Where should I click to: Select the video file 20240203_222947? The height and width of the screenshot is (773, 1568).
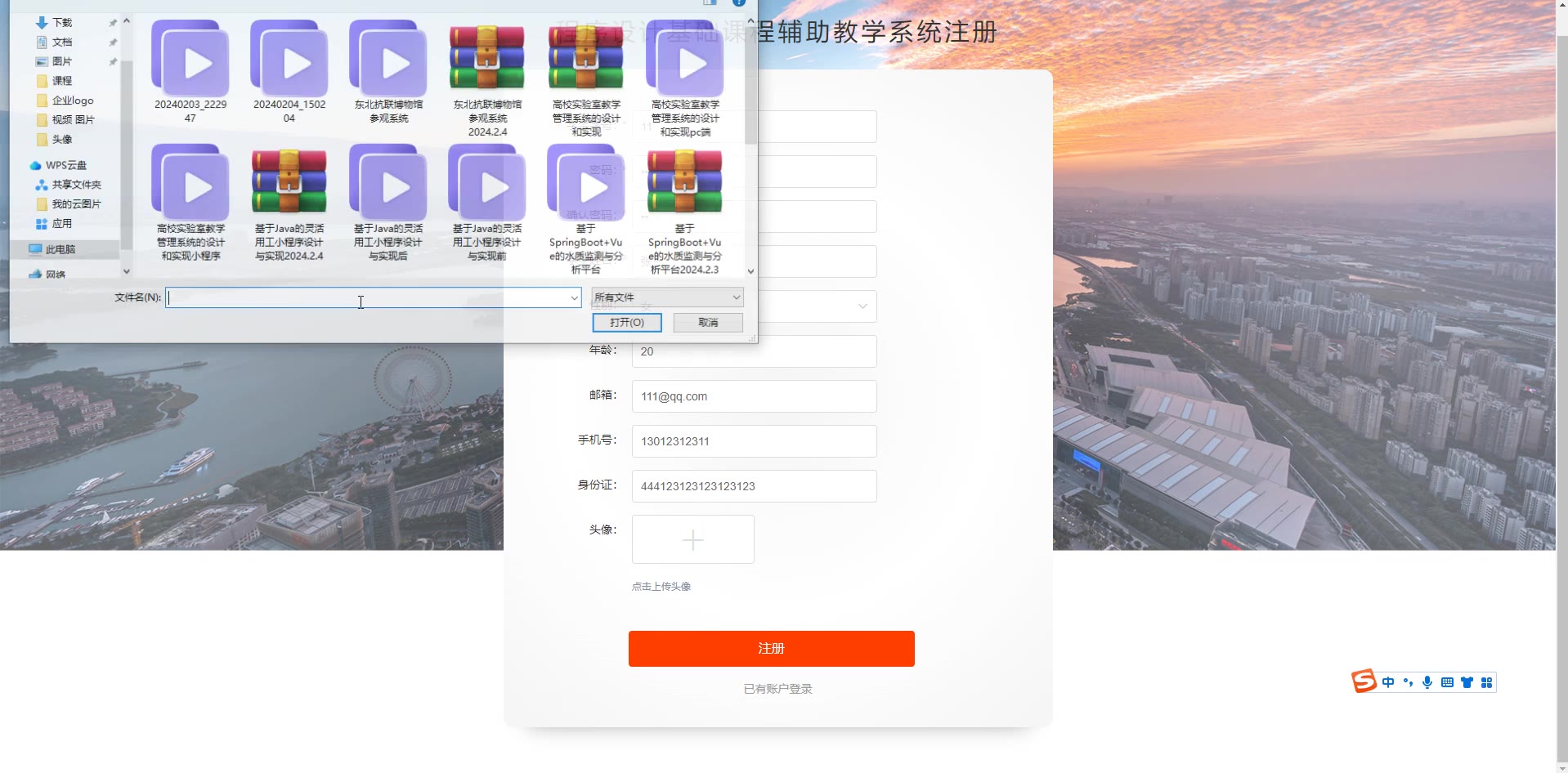190,72
